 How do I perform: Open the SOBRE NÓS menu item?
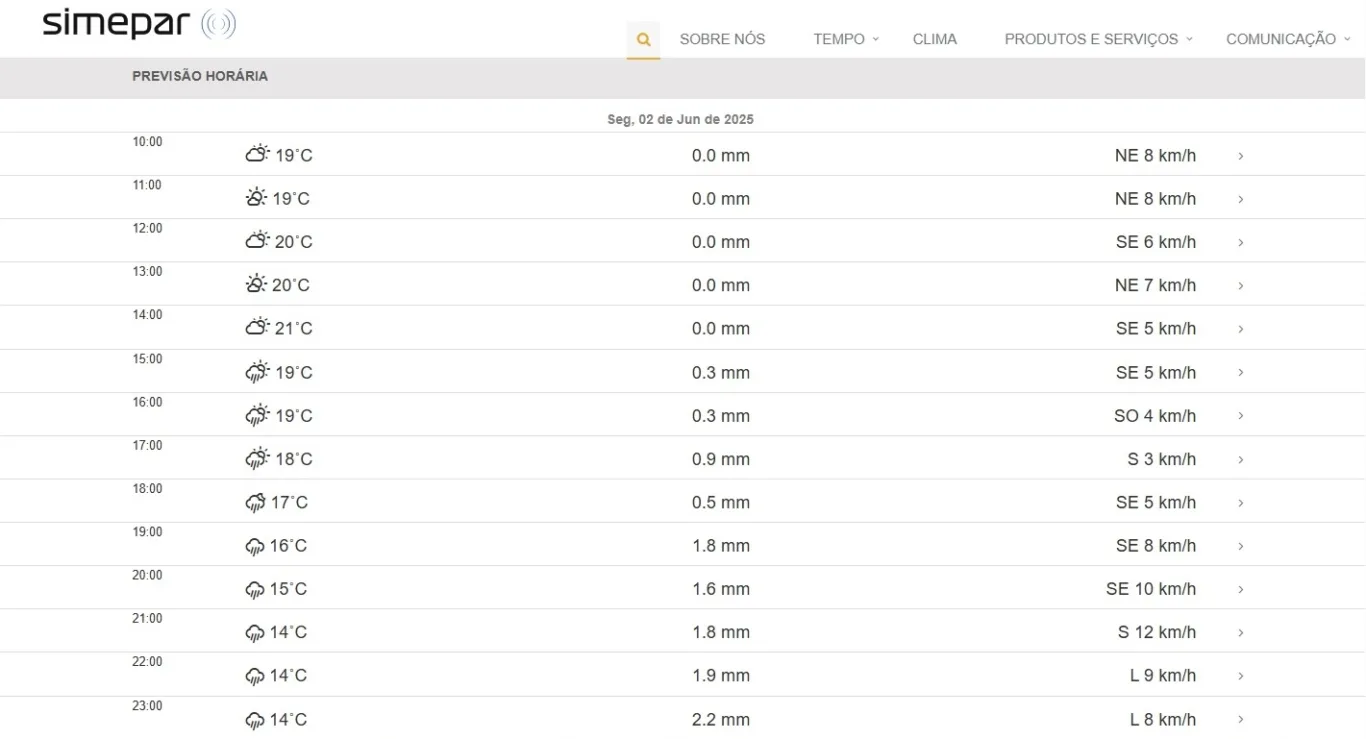[x=722, y=39]
